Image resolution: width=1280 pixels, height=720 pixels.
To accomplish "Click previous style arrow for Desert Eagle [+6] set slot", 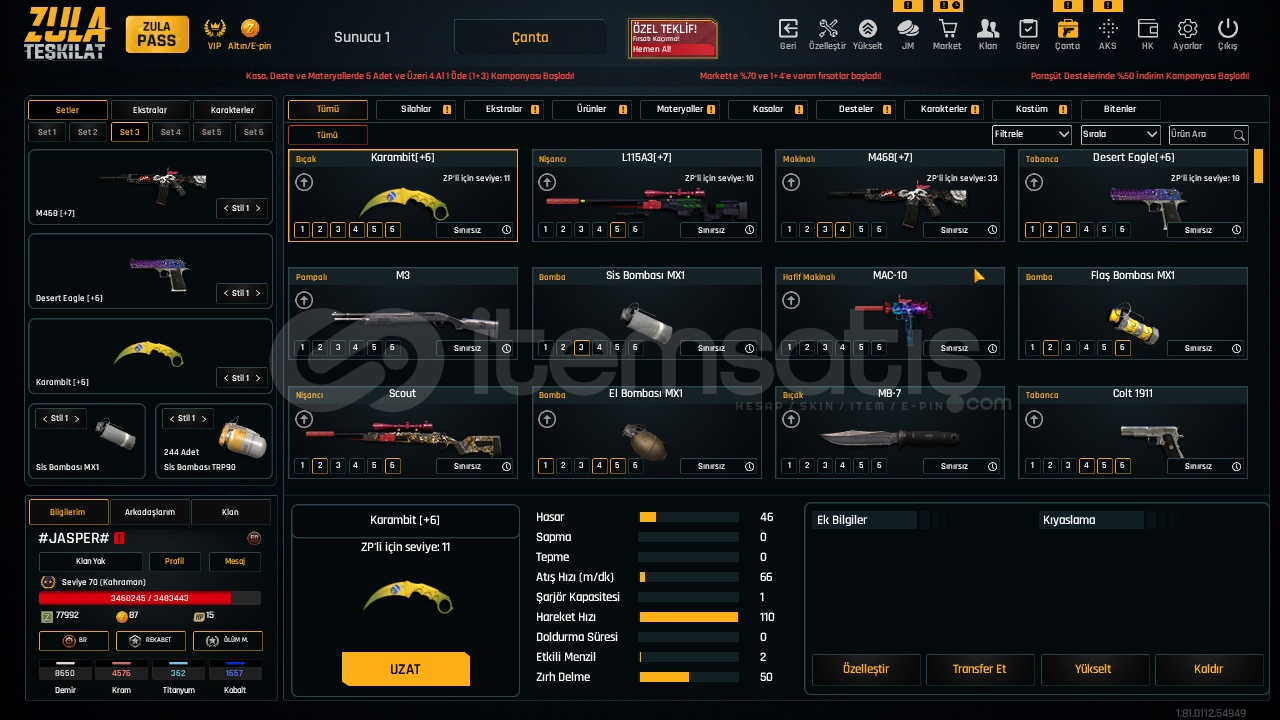I will click(x=225, y=293).
